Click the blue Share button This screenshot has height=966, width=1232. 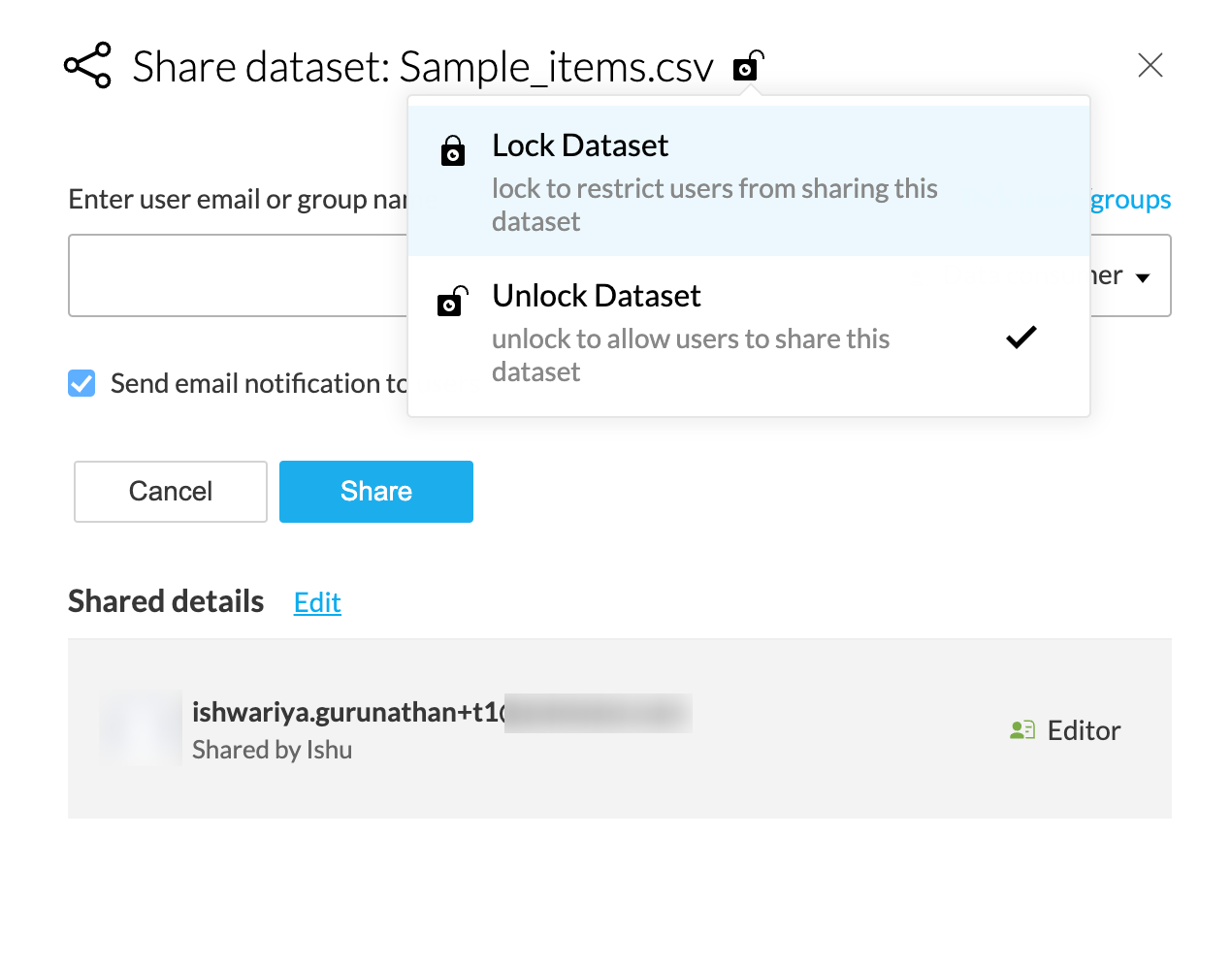tap(375, 492)
